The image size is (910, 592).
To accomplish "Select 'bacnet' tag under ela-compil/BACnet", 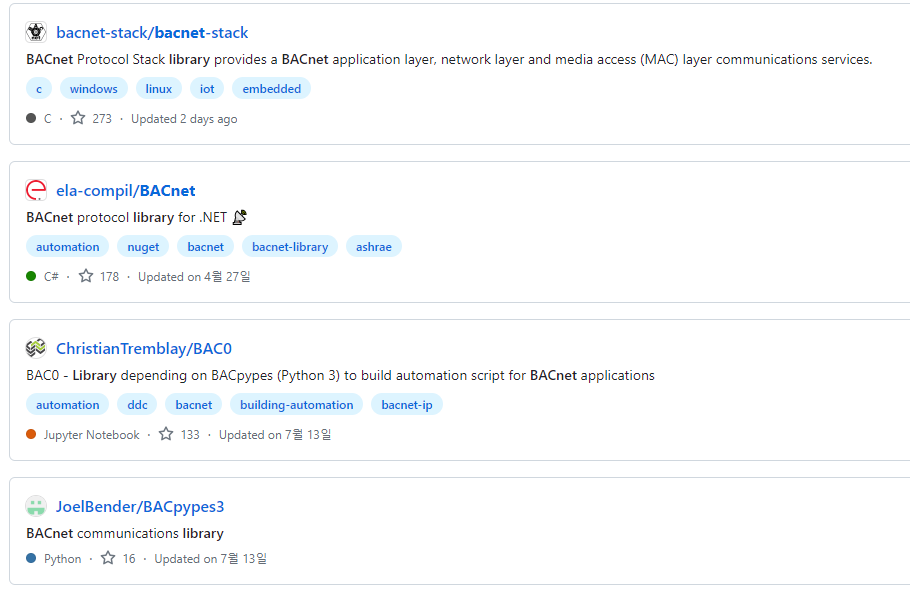I will 205,247.
